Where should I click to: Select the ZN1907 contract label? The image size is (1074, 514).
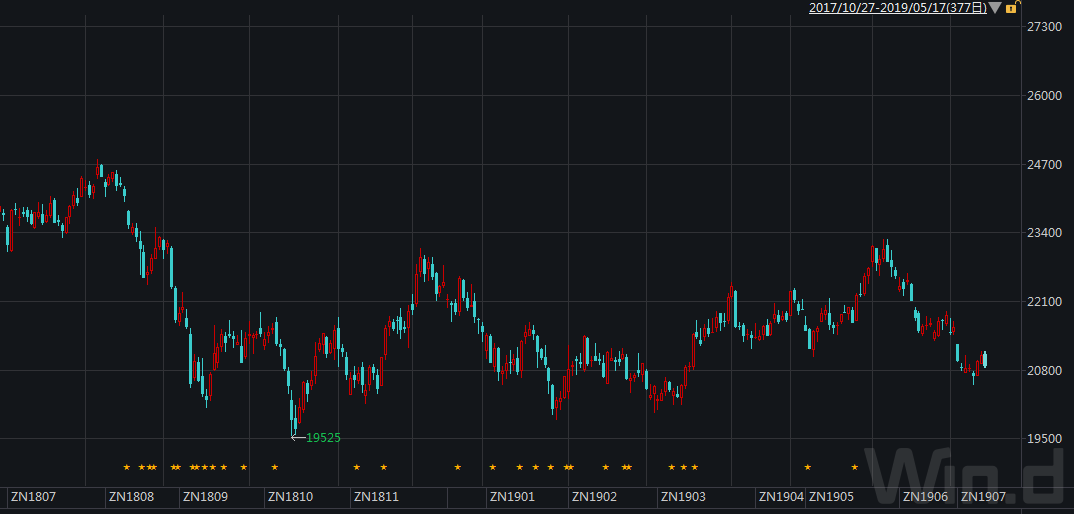tap(983, 496)
